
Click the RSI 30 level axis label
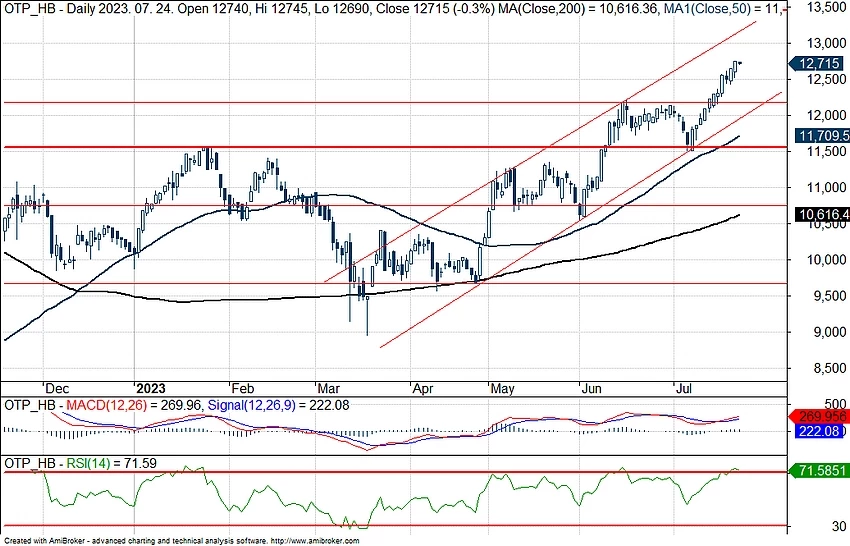tap(839, 526)
